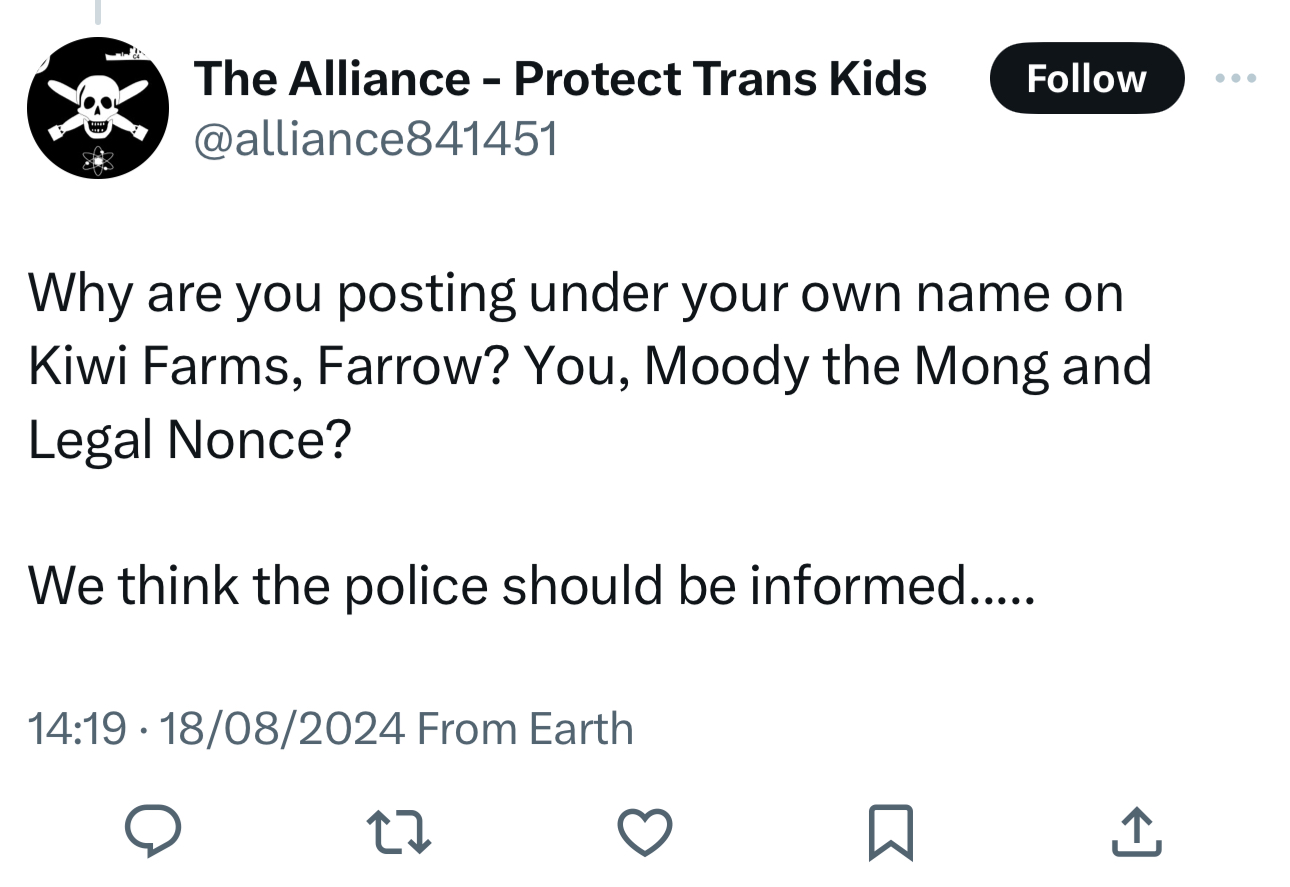Like the tweet with the heart icon
The height and width of the screenshot is (887, 1290).
pyautogui.click(x=644, y=832)
